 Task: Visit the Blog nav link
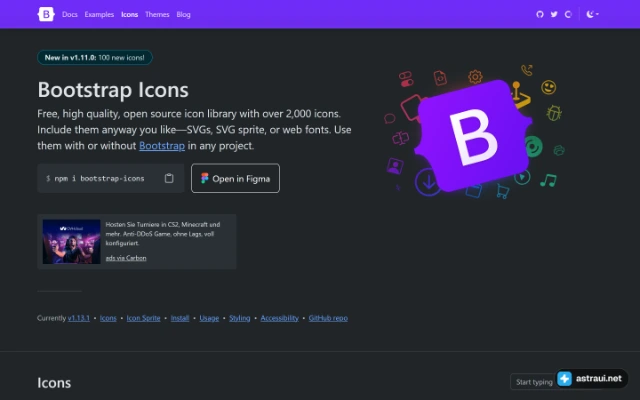183,14
